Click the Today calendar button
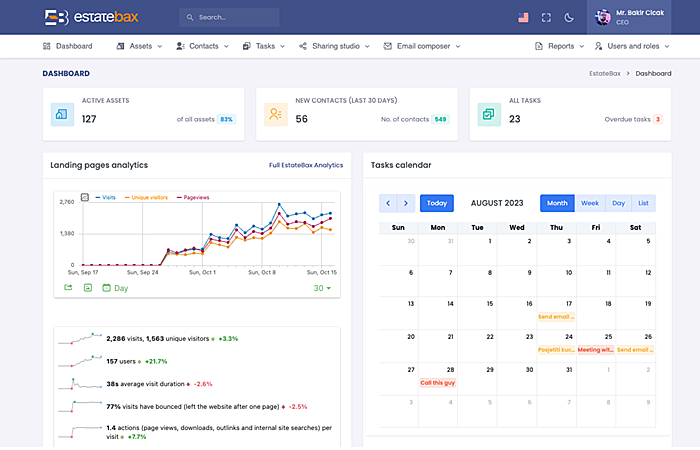 [436, 203]
